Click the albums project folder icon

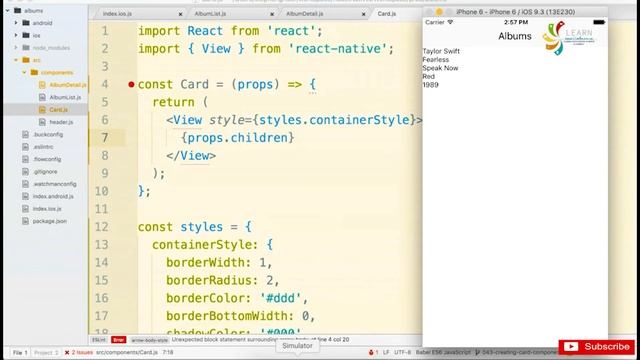pyautogui.click(x=18, y=11)
